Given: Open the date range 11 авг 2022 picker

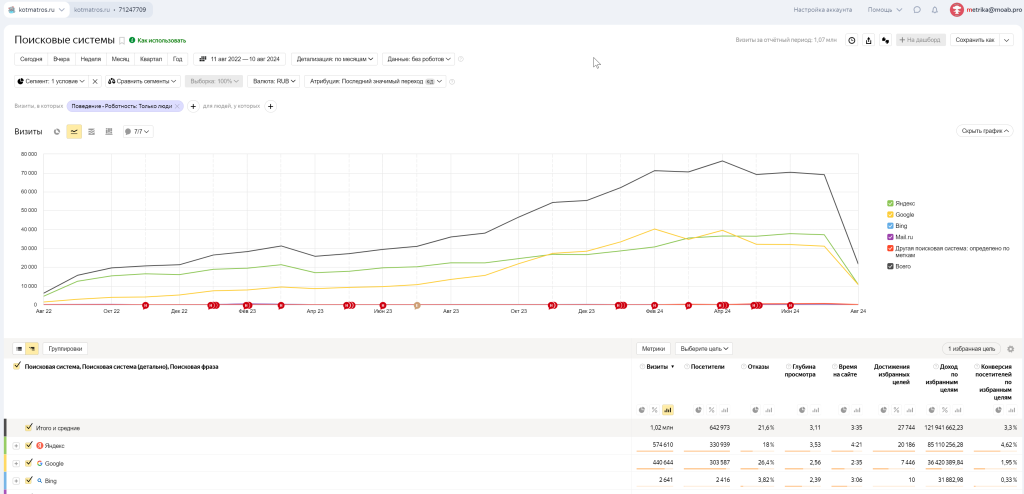Looking at the screenshot, I should tap(240, 59).
